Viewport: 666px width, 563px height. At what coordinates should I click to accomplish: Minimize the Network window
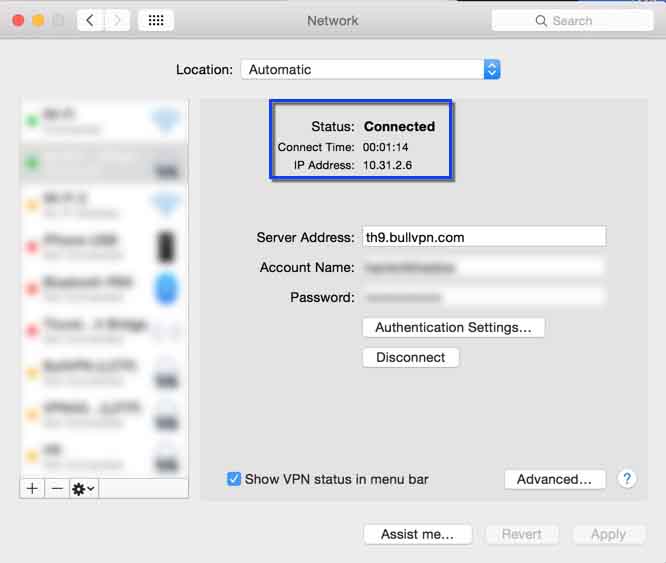pyautogui.click(x=38, y=20)
